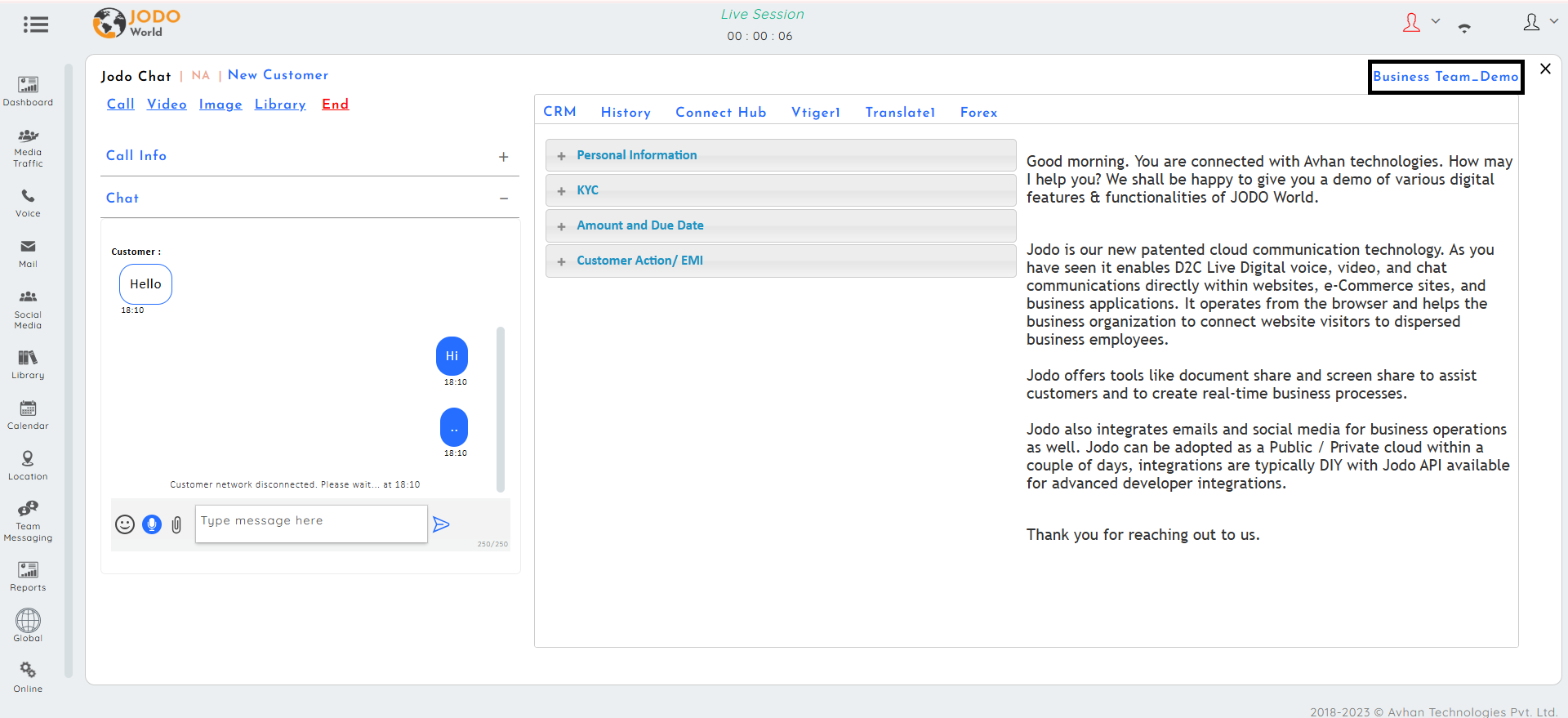The image size is (1568, 718).
Task: Open the Translate1 tab
Action: 900,113
